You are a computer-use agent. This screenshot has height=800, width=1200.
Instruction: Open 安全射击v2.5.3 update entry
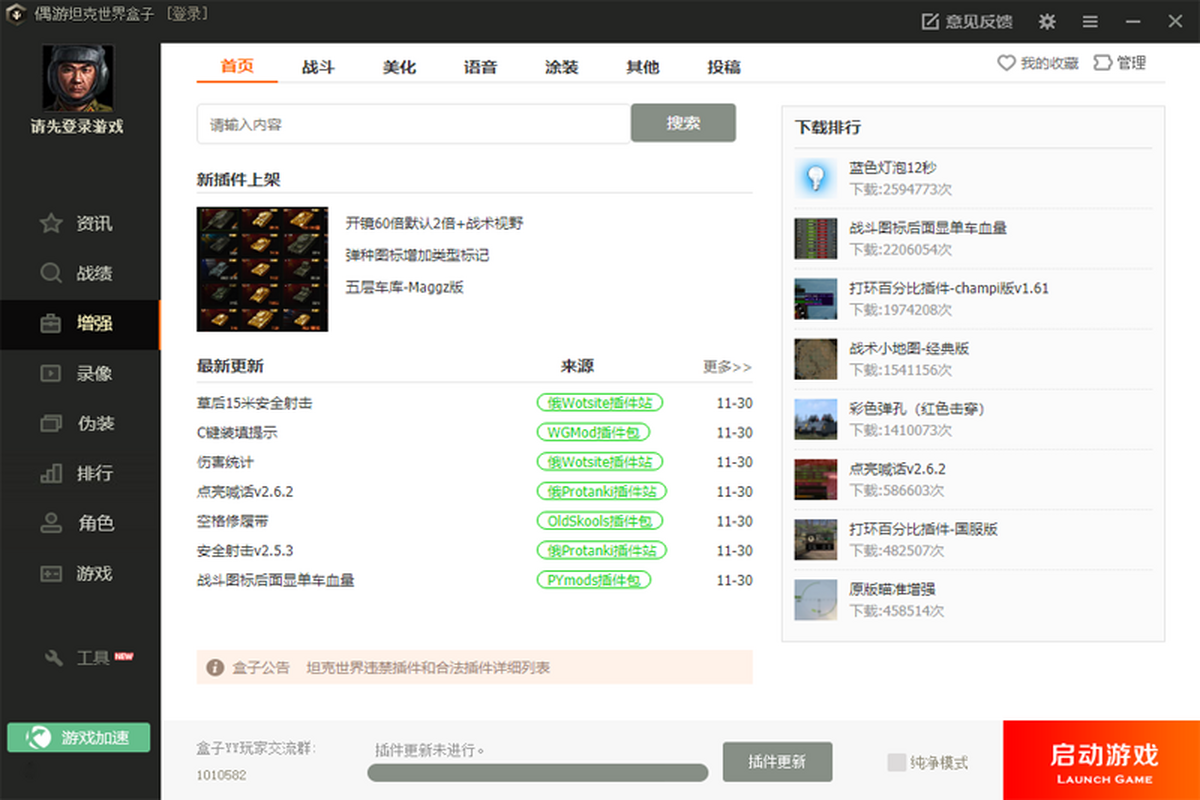(245, 551)
